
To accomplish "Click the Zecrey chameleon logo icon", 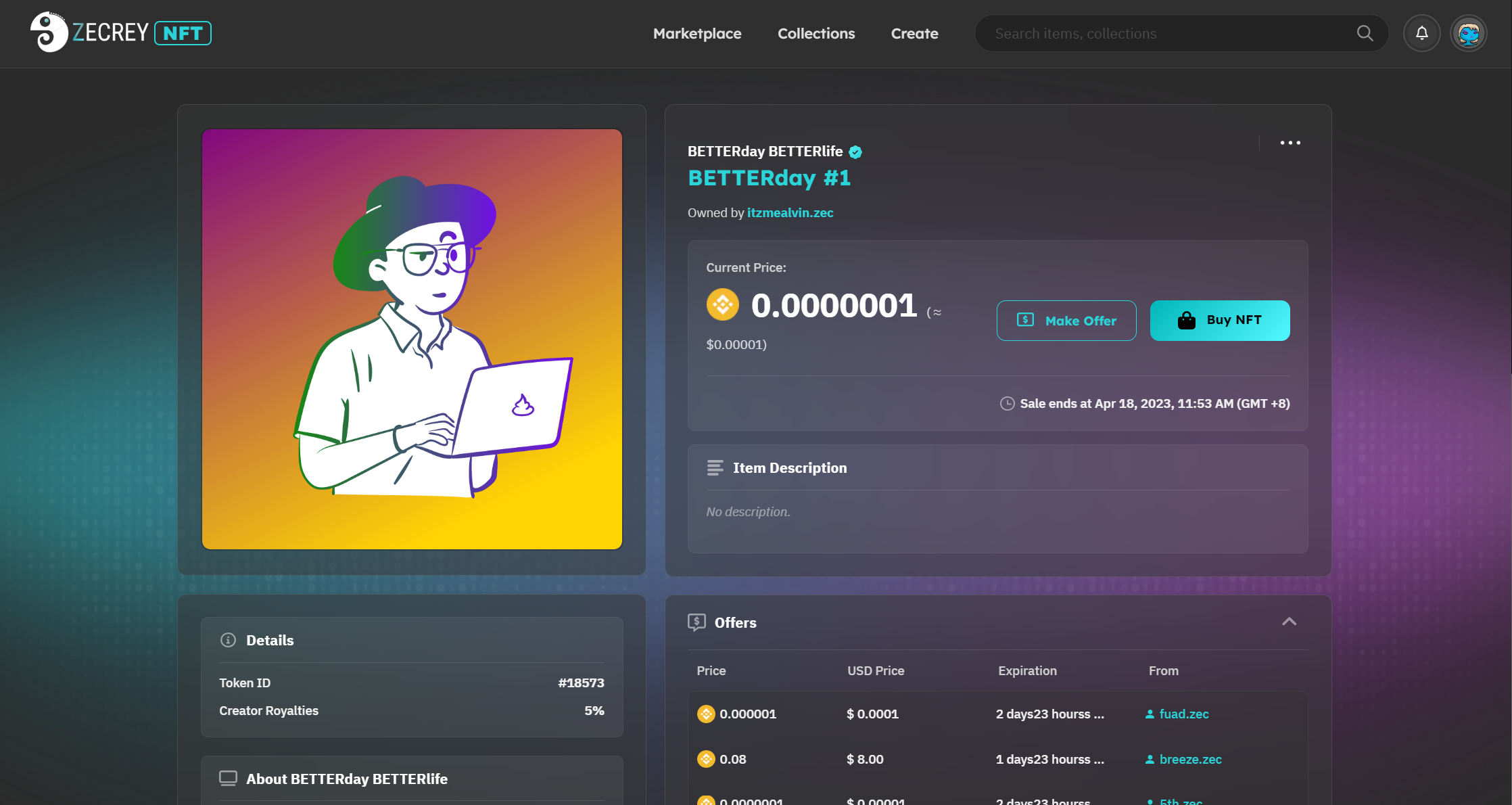I will [49, 32].
